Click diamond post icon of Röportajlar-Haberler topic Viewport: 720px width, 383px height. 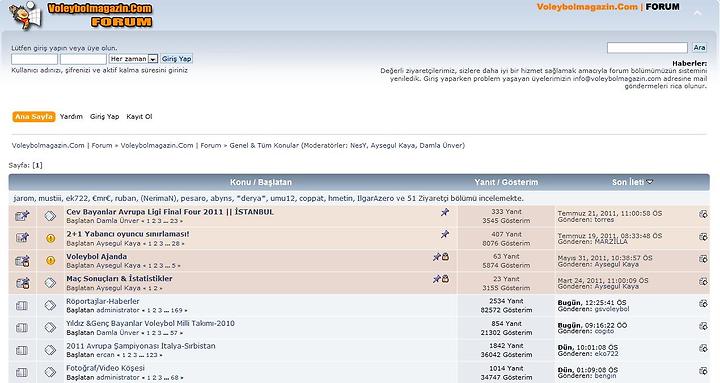(50, 305)
